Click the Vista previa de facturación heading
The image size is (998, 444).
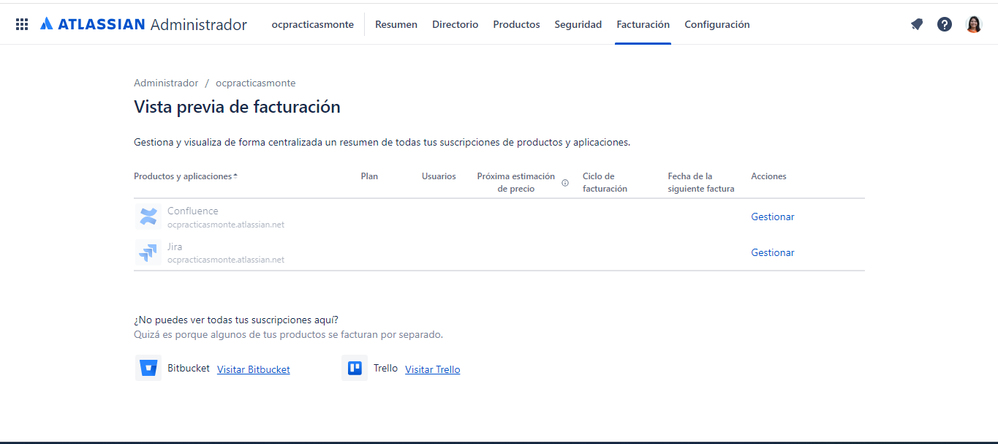click(x=237, y=107)
